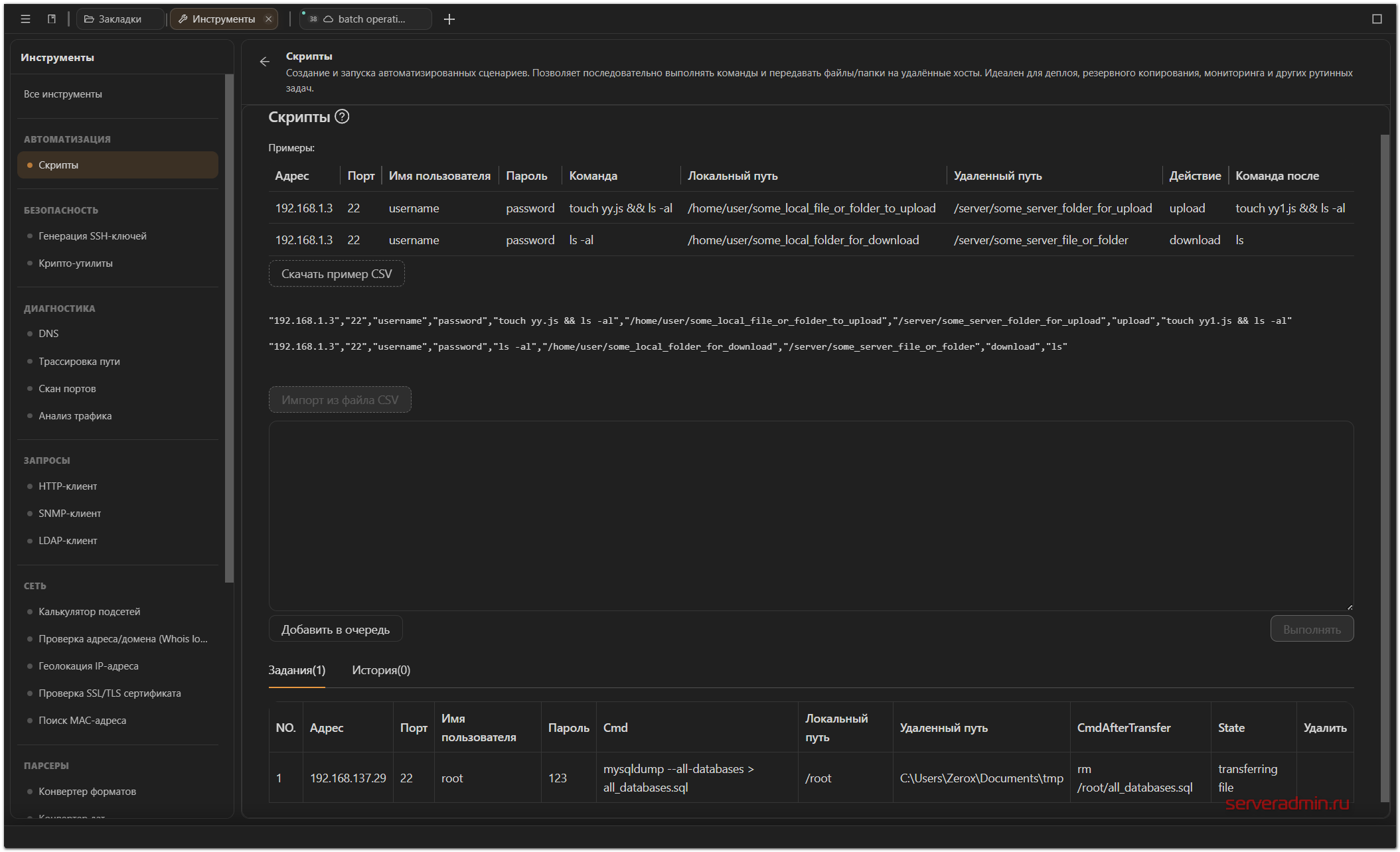
Task: Open the hamburger menu icon
Action: pyautogui.click(x=25, y=19)
